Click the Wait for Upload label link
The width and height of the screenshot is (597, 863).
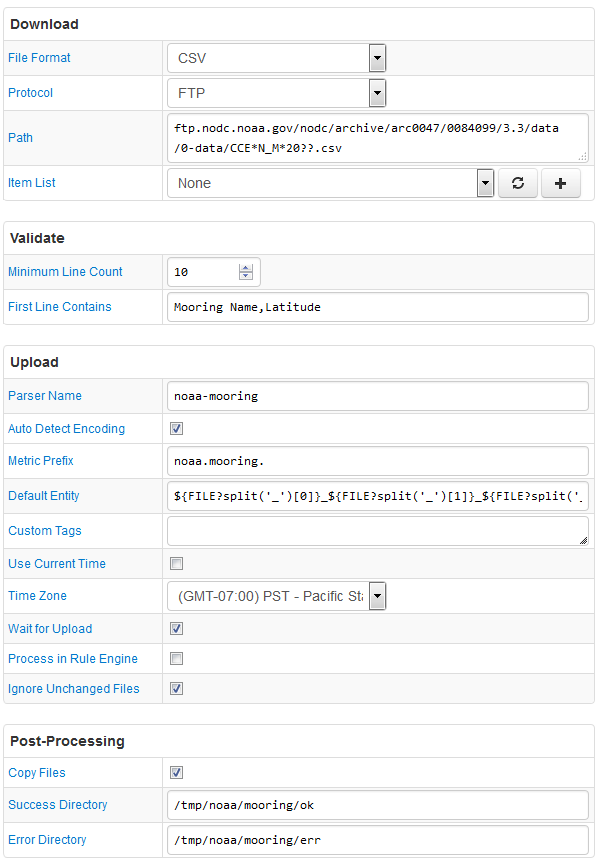(50, 629)
